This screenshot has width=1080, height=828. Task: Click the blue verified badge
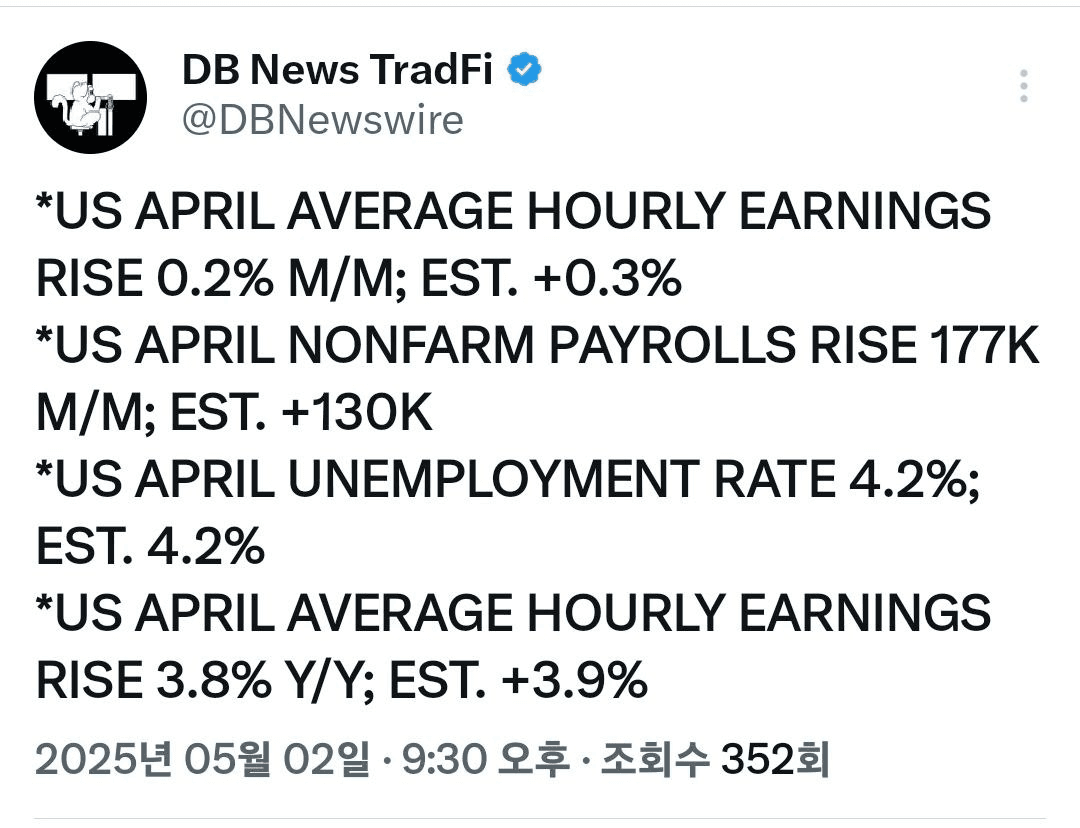(x=524, y=70)
